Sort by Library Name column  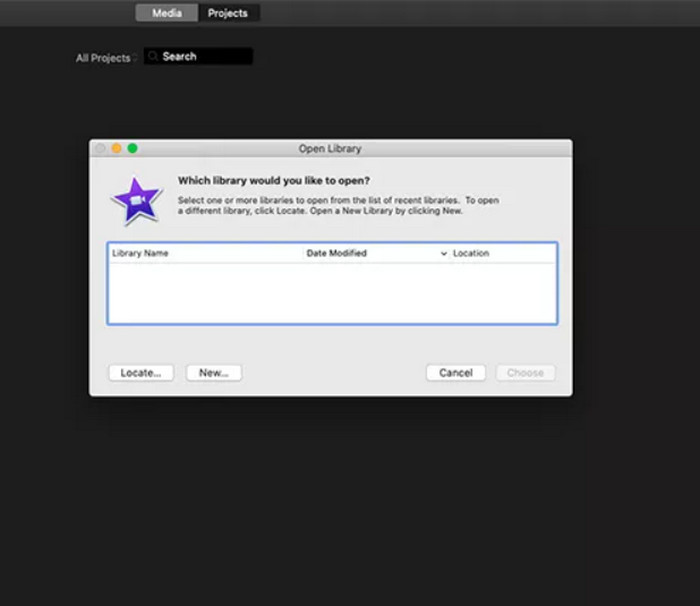pyautogui.click(x=205, y=253)
